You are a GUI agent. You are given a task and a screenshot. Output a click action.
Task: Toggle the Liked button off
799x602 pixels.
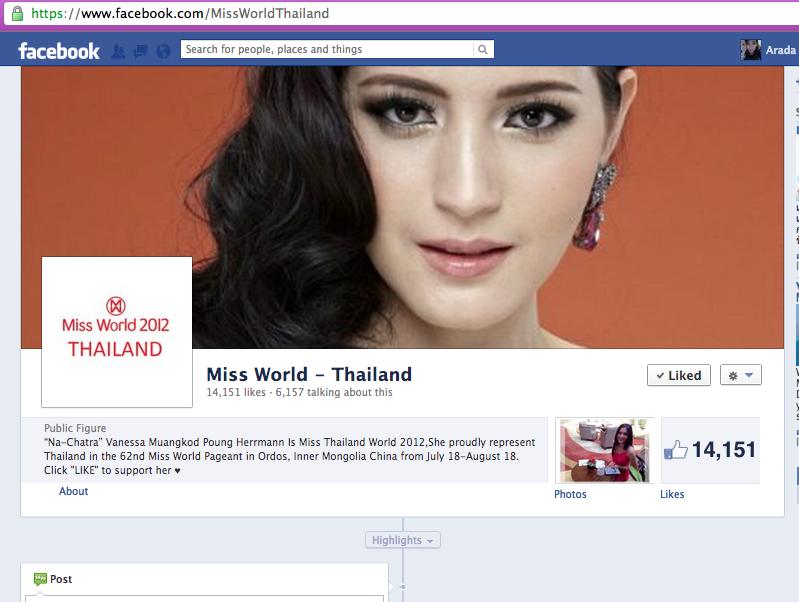coord(679,376)
